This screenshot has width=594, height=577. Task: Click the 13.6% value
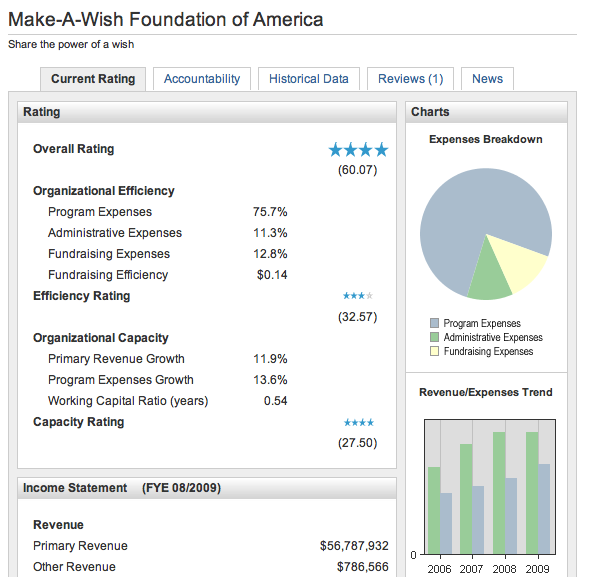[x=270, y=380]
